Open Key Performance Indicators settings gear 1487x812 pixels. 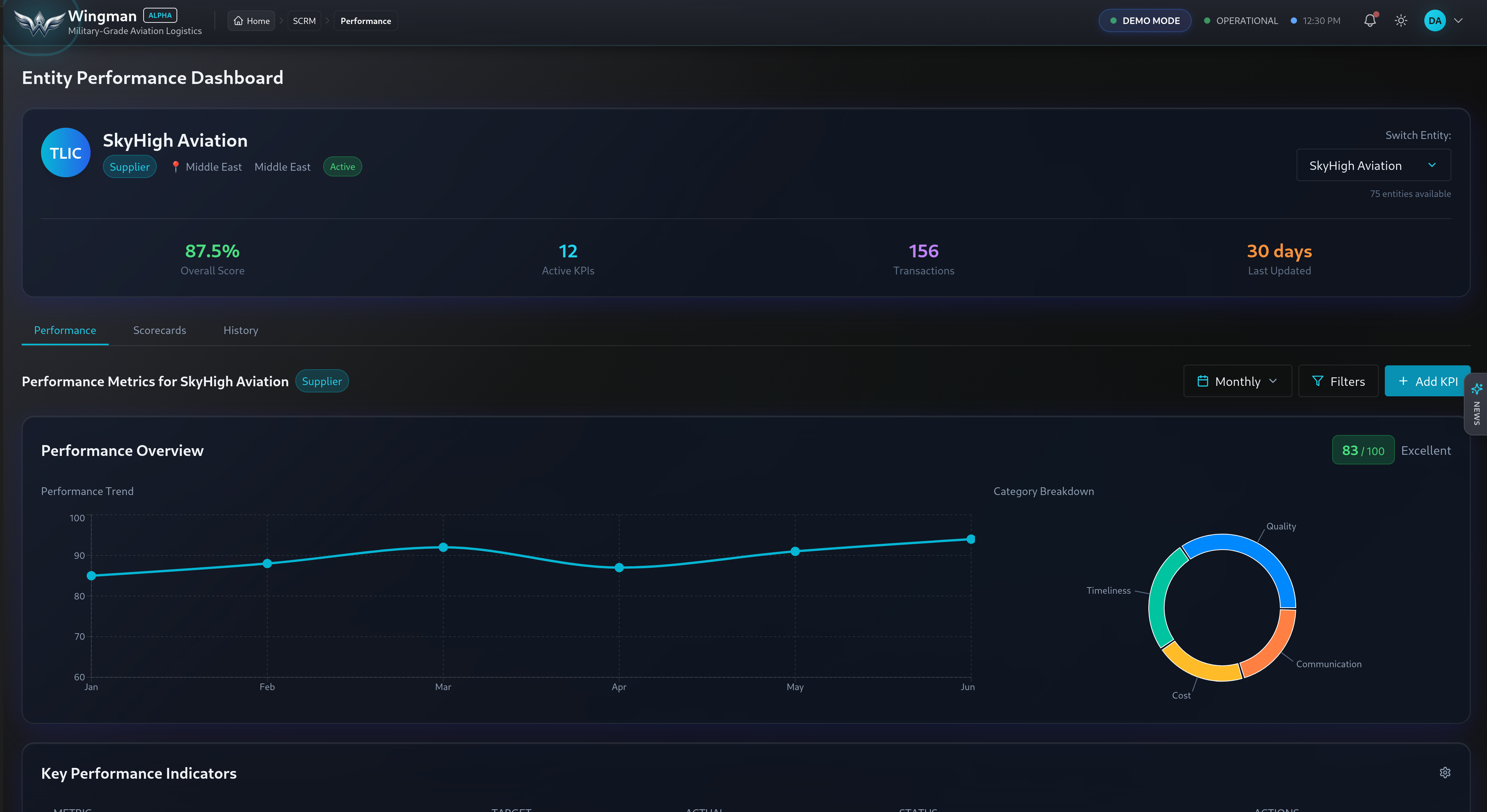(x=1446, y=773)
